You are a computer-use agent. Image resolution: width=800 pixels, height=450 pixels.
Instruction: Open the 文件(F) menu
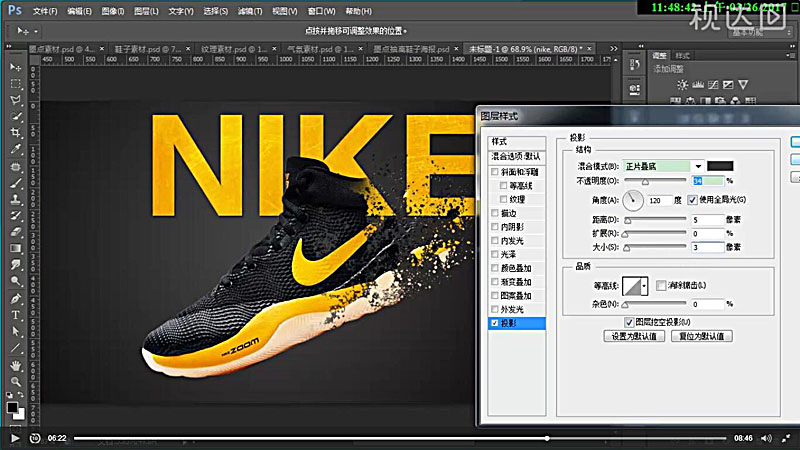click(45, 11)
